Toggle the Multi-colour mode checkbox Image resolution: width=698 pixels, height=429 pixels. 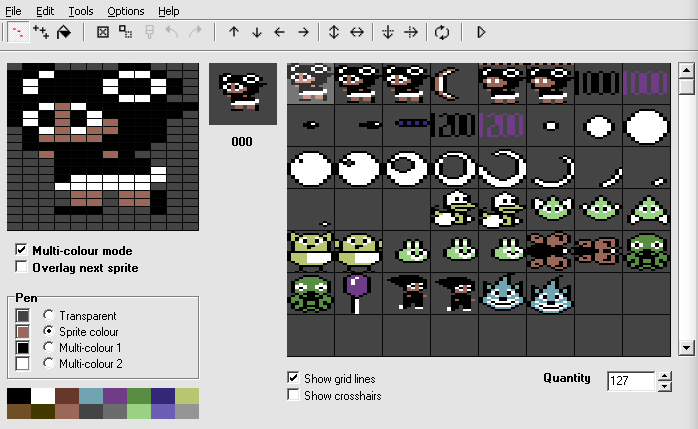[21, 250]
